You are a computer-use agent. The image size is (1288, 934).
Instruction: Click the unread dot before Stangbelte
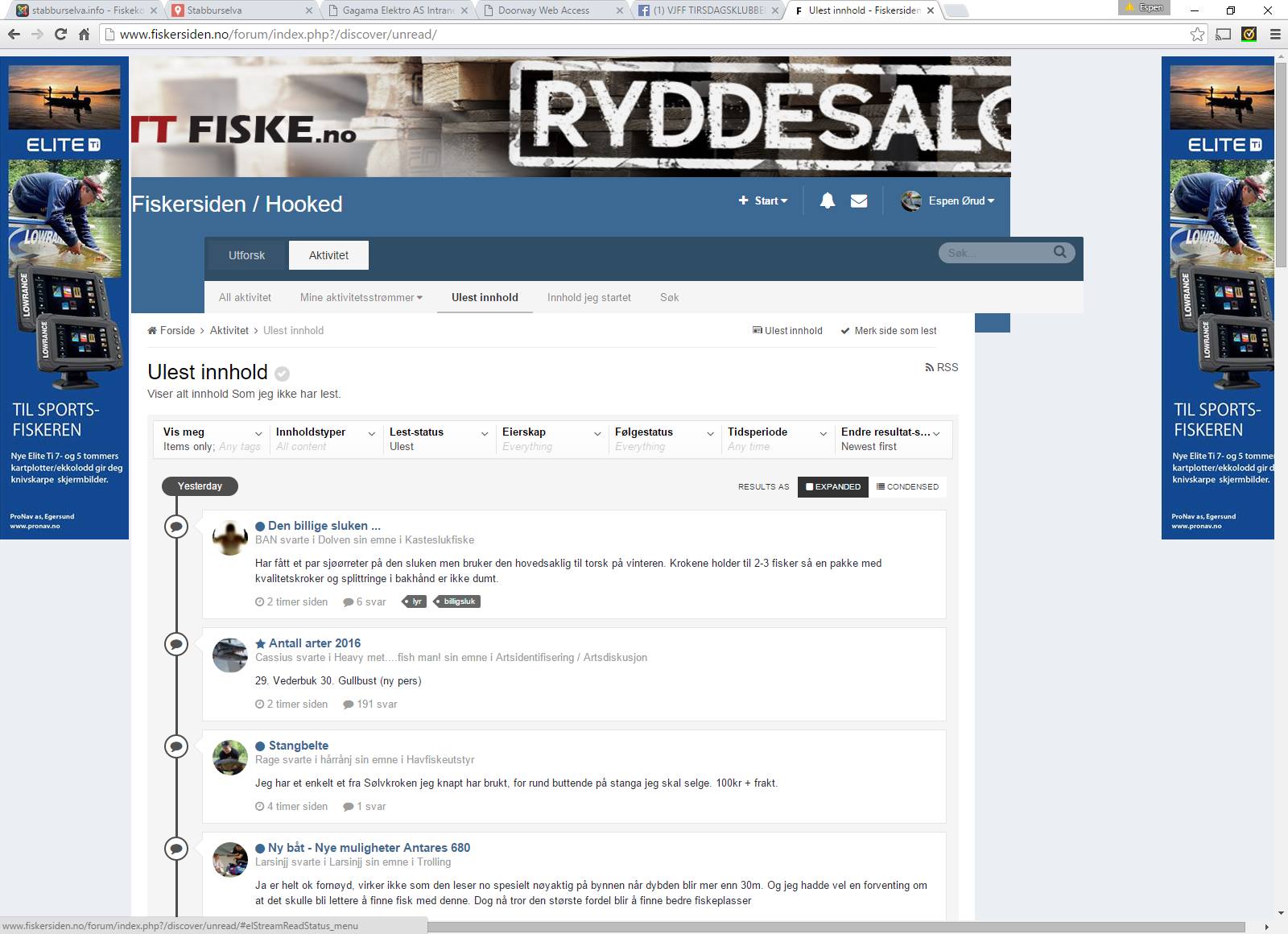click(260, 746)
